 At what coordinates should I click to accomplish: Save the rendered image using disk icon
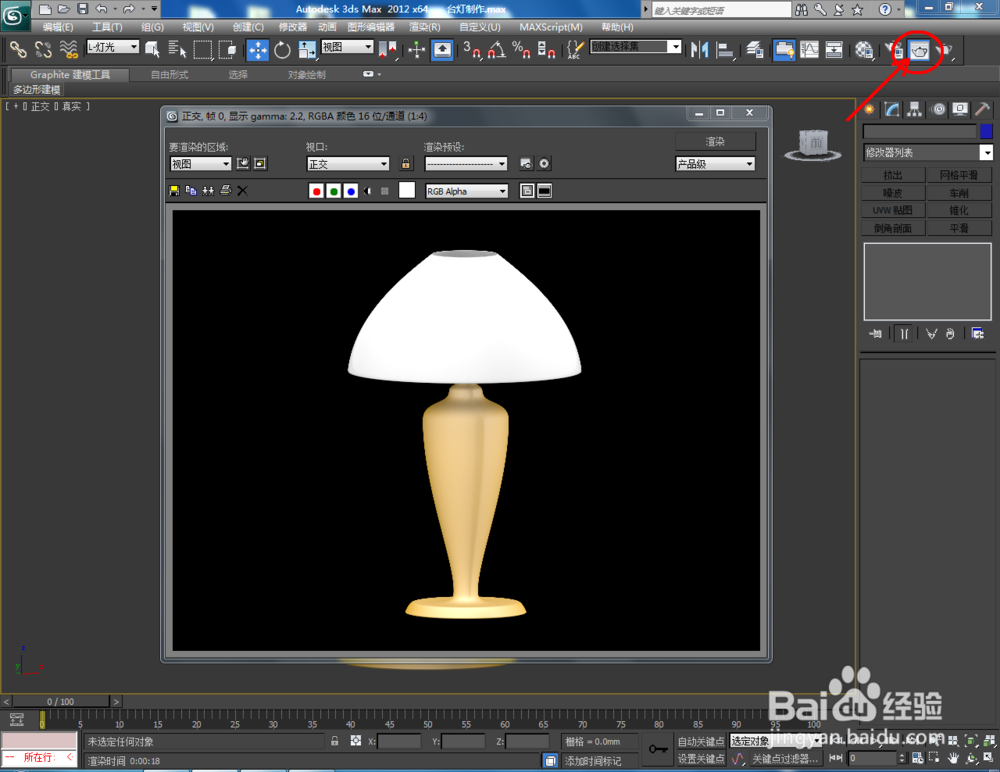[x=174, y=190]
